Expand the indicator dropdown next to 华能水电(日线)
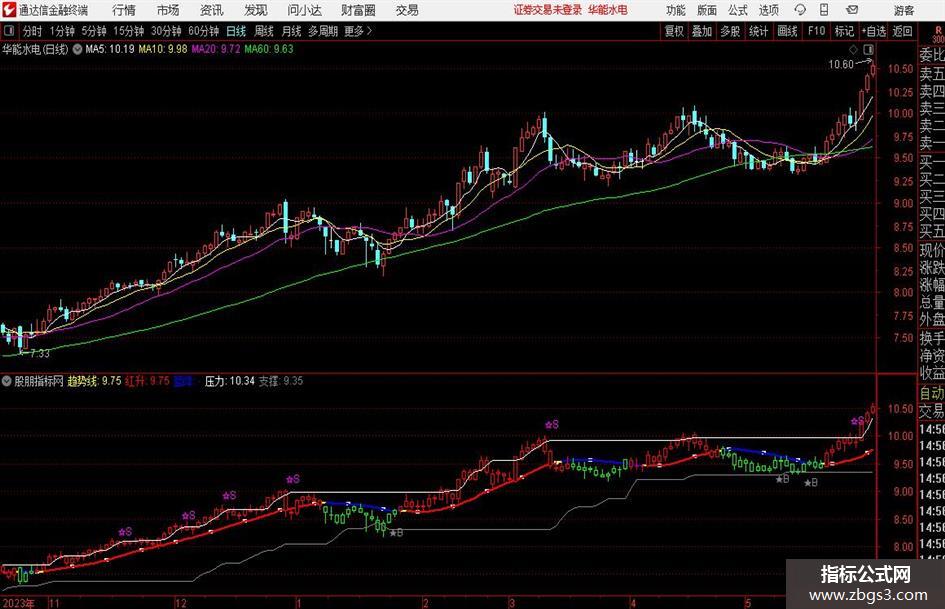This screenshot has width=945, height=609. tap(77, 49)
